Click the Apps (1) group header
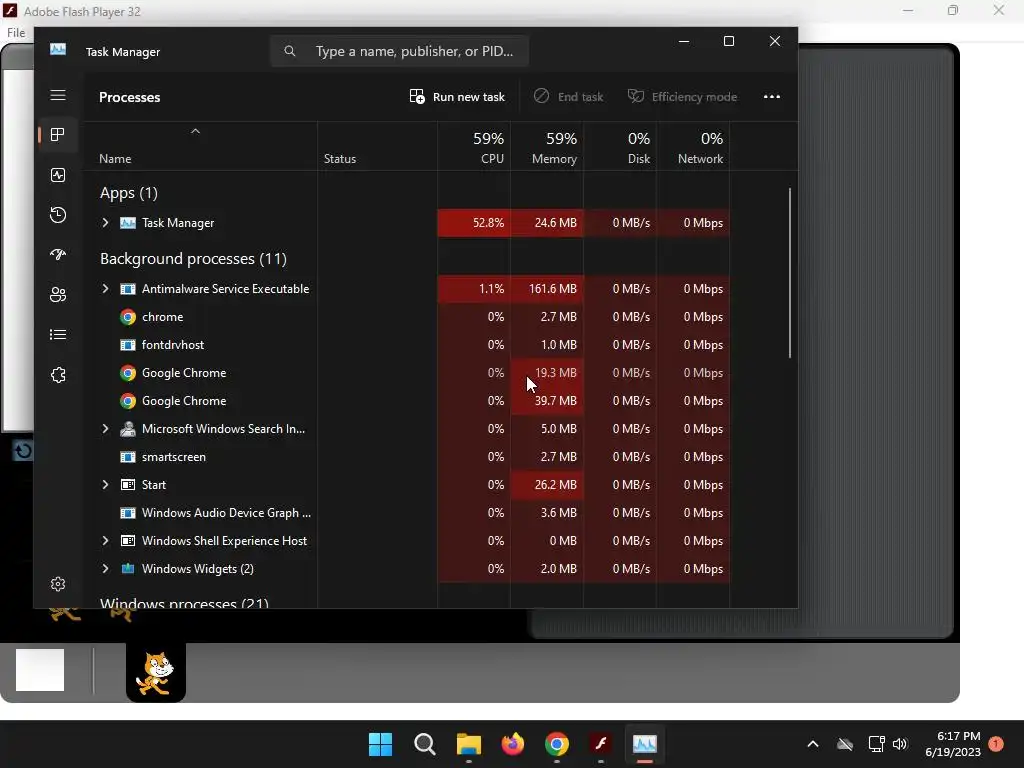The width and height of the screenshot is (1024, 768). click(129, 193)
